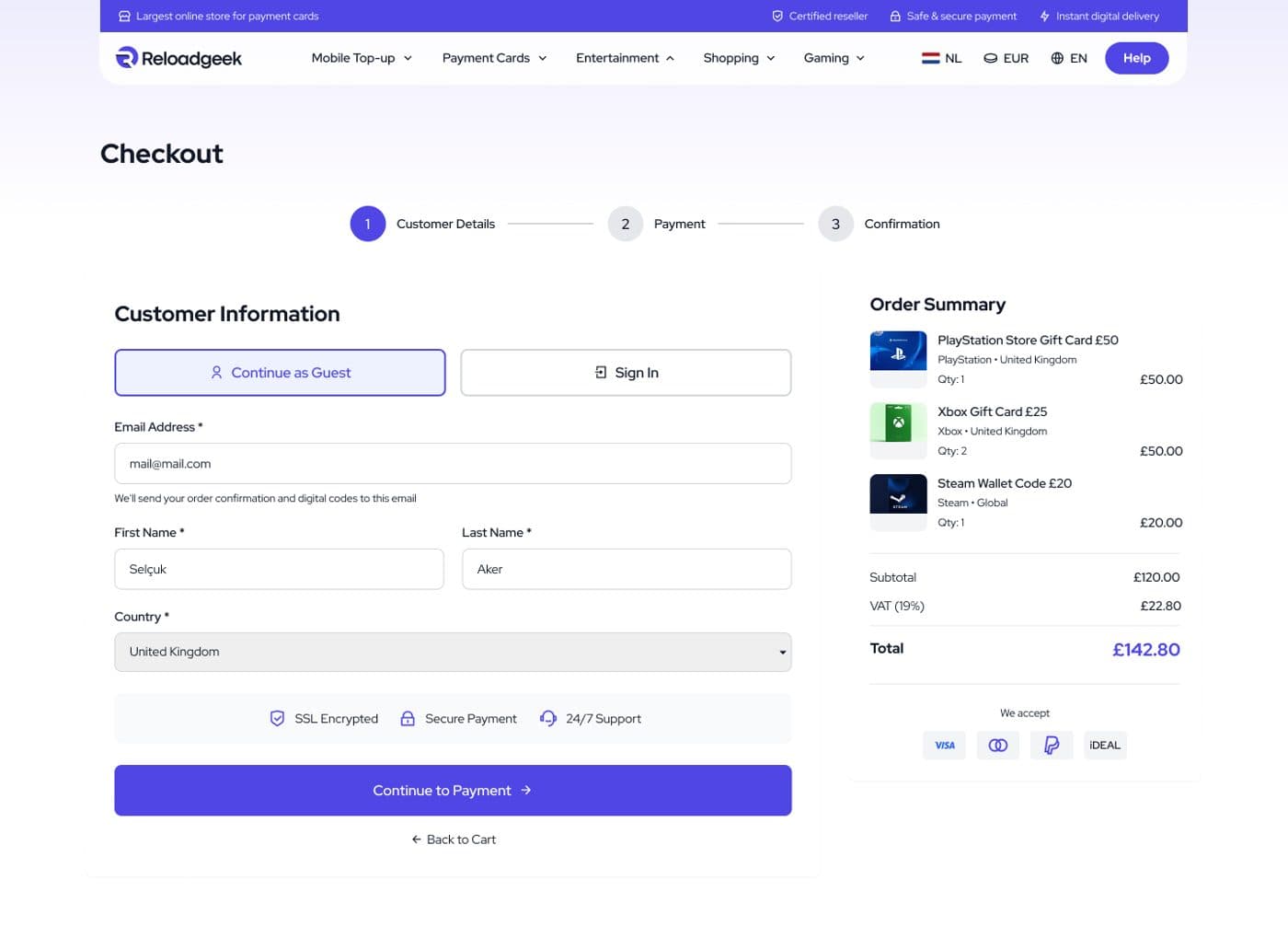Click the Subtotal £120.00 value
Viewport: 1288px width, 926px height.
coord(1156,577)
